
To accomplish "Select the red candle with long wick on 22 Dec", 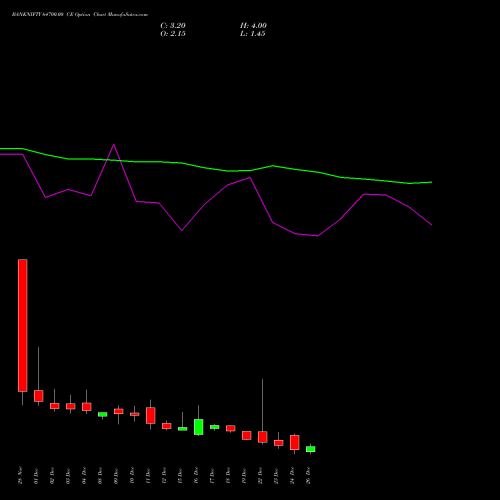I will tap(263, 437).
